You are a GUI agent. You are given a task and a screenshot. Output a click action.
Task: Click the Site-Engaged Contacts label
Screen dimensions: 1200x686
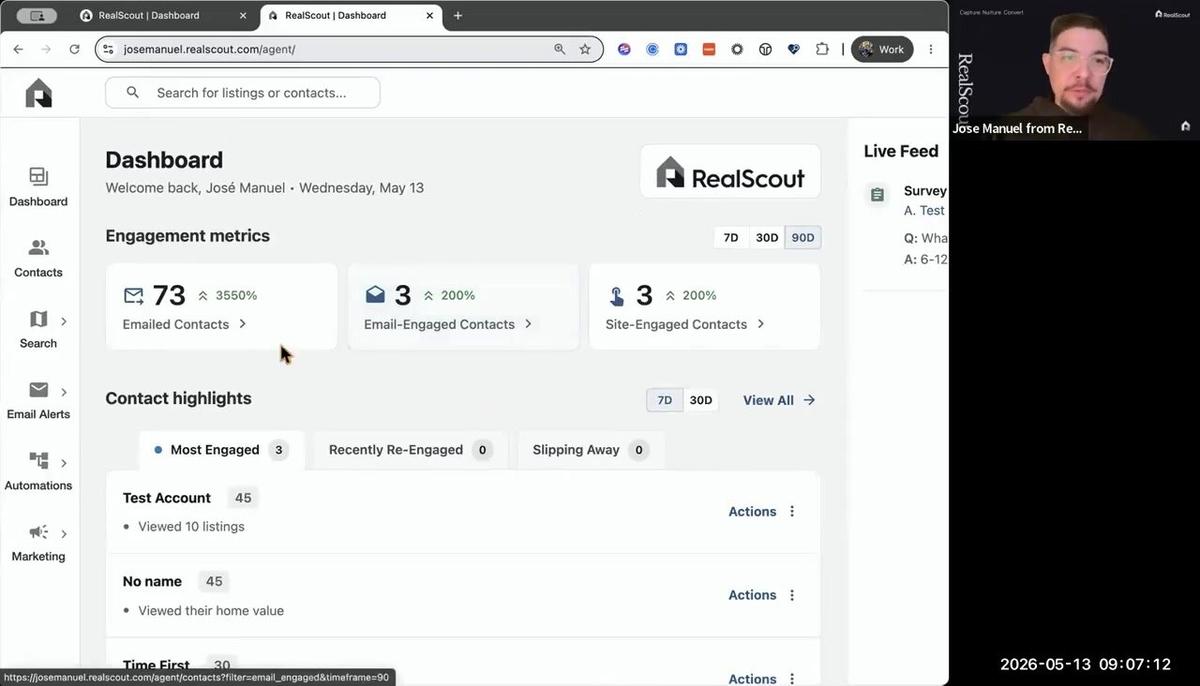[x=676, y=324]
